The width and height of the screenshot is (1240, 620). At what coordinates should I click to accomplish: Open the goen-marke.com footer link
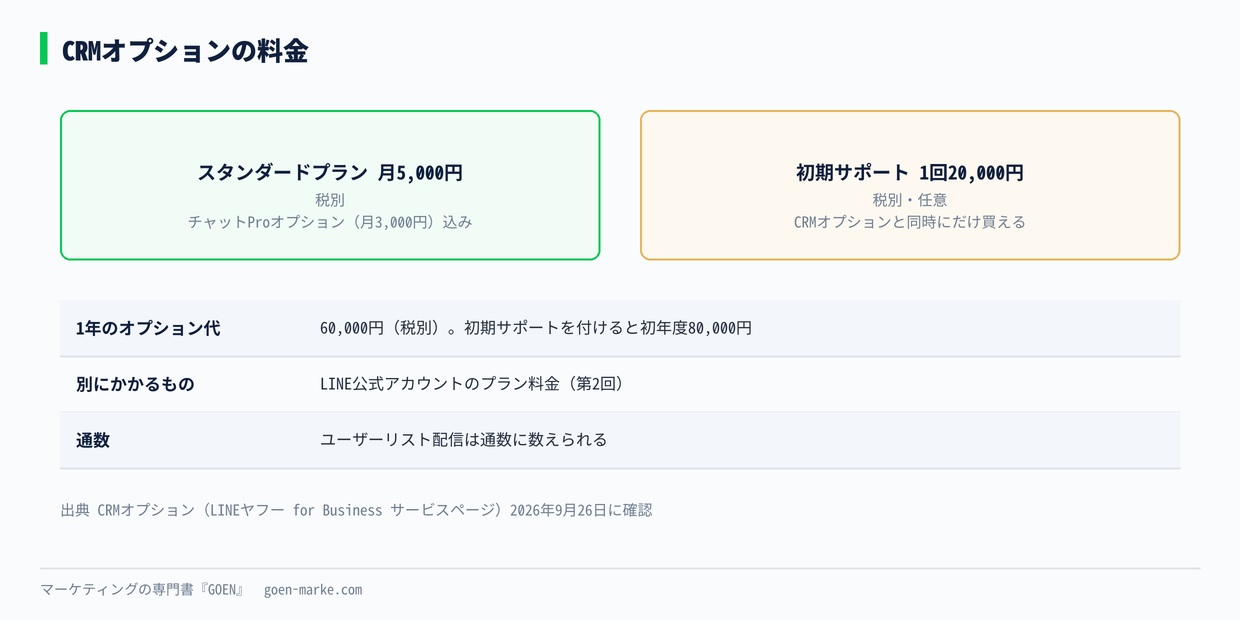coord(313,590)
